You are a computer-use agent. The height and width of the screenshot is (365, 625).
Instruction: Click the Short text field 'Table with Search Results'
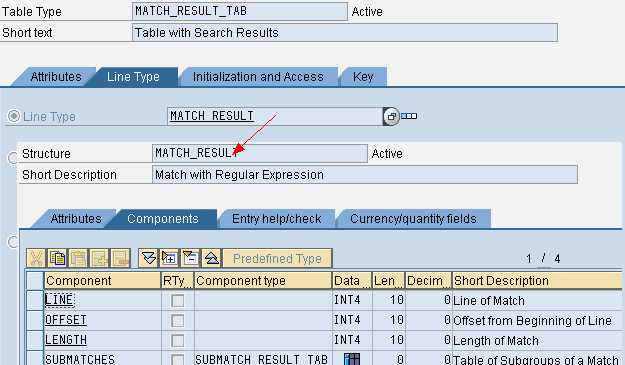345,33
